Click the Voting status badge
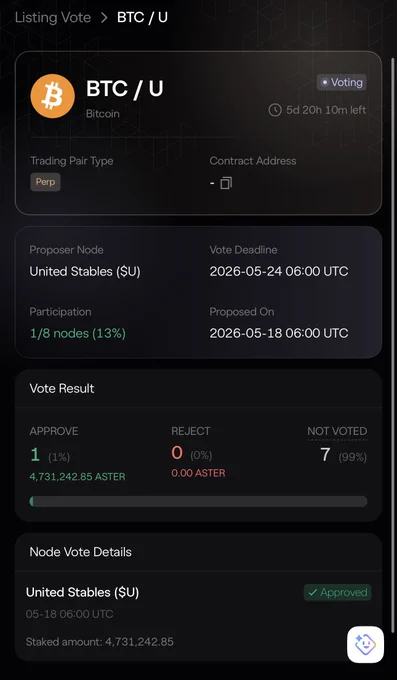Screen dimensions: 397x680 341,82
